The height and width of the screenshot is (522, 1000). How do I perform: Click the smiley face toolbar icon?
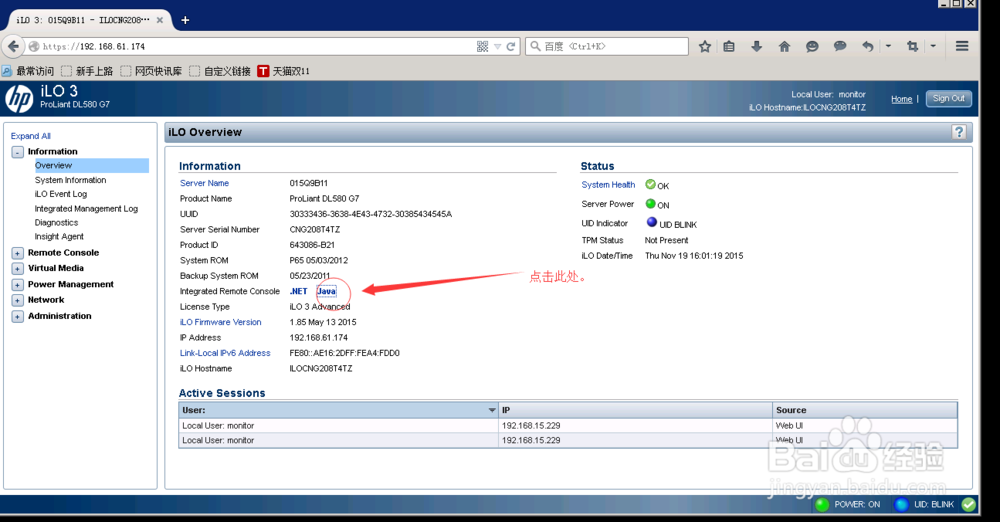(812, 47)
